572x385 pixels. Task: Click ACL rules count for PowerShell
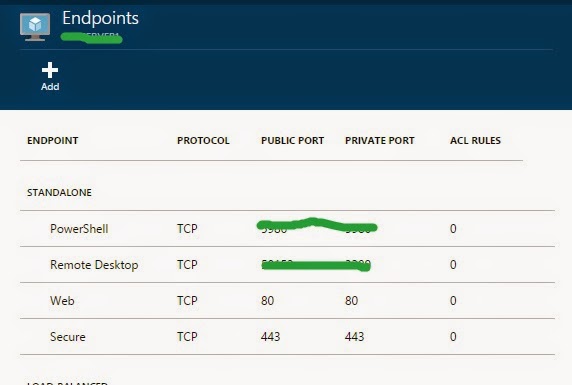point(453,229)
